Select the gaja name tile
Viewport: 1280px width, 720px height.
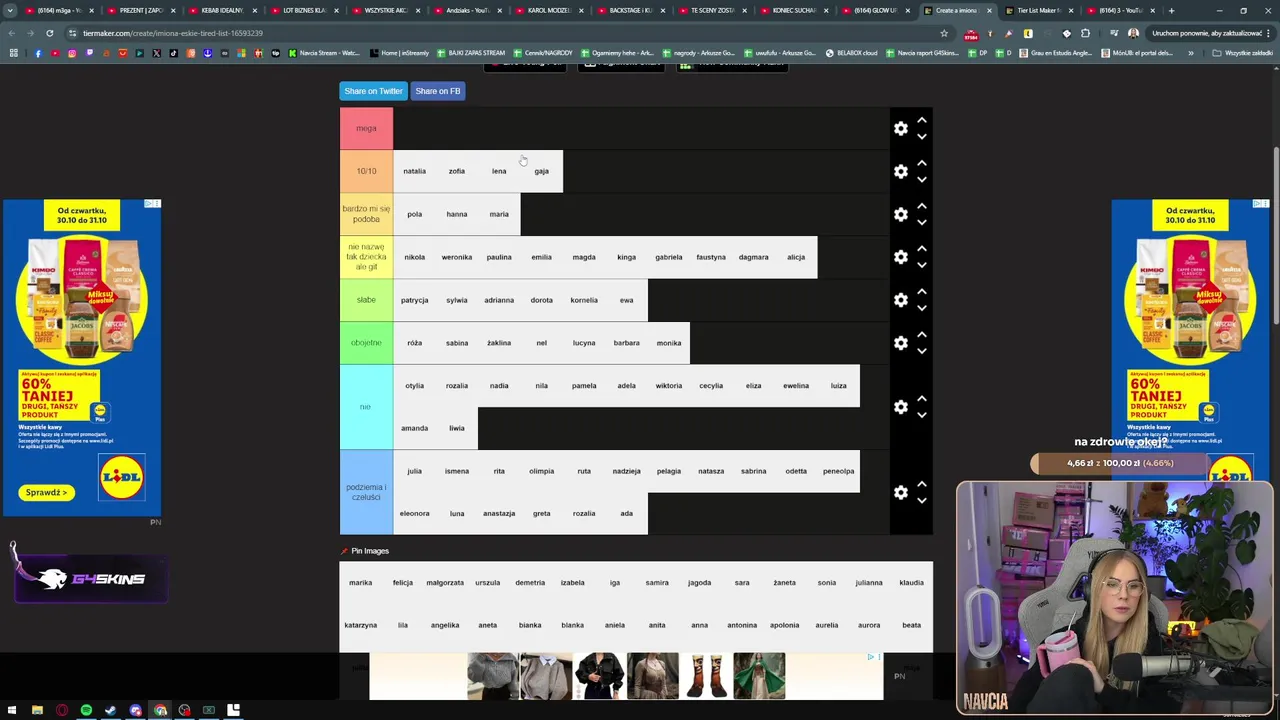click(541, 171)
